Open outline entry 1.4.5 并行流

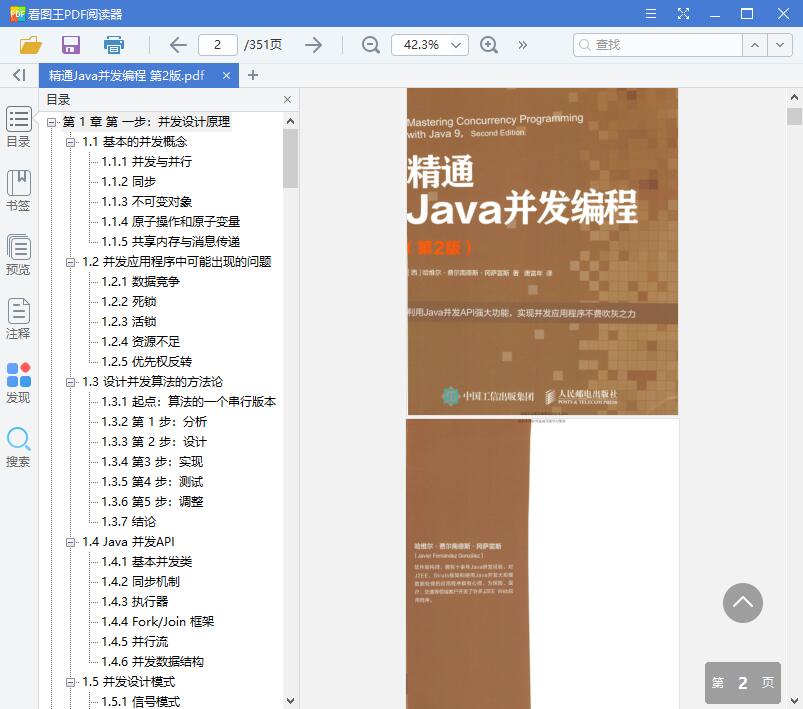tap(135, 642)
